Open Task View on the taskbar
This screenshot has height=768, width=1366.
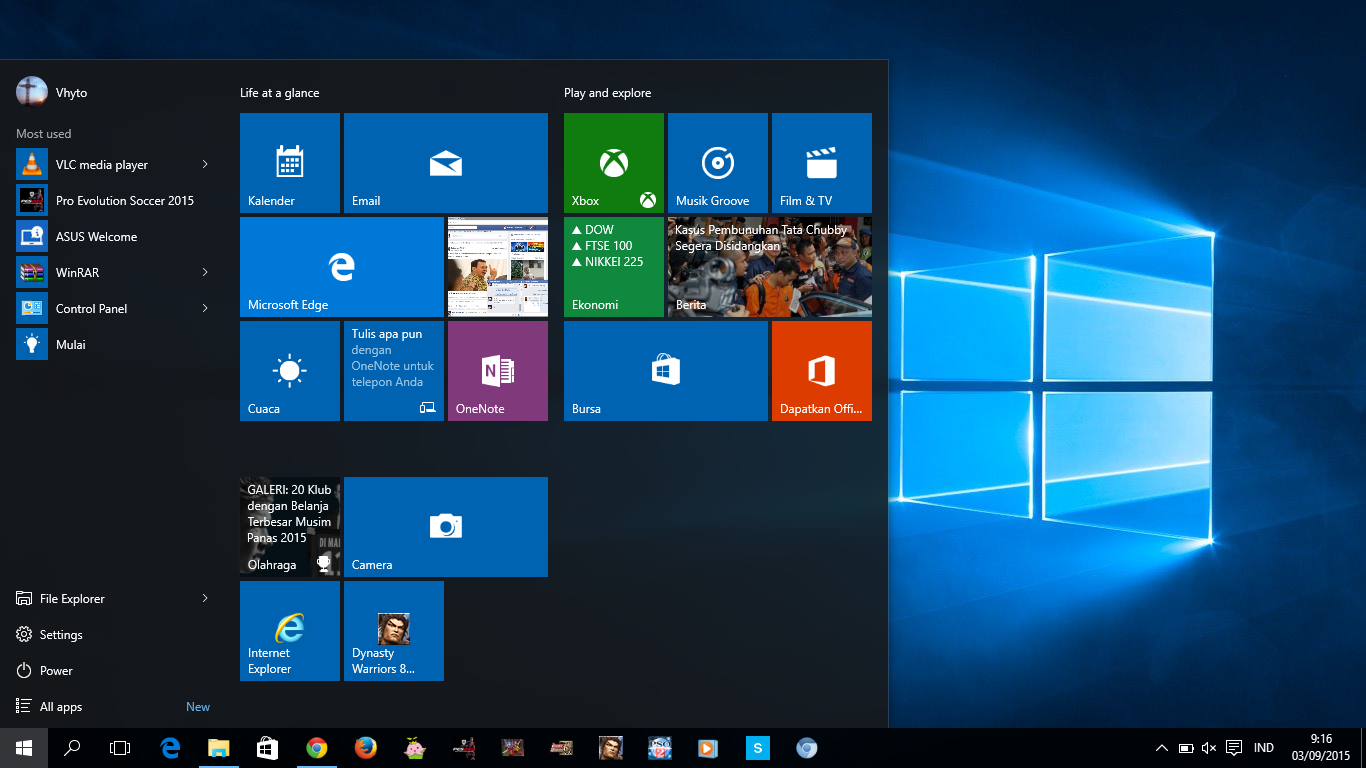(120, 748)
